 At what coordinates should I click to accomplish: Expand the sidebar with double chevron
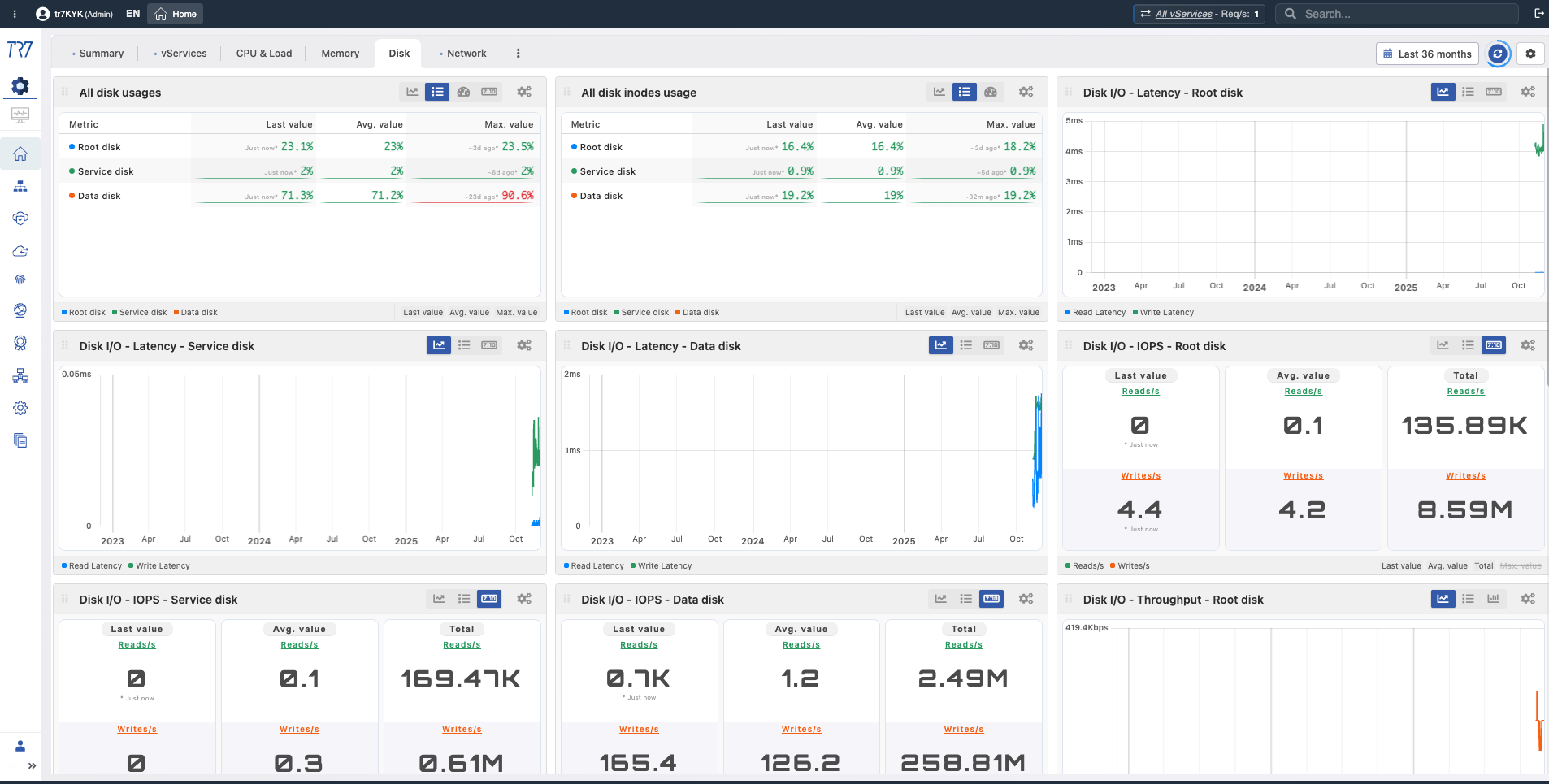click(32, 765)
